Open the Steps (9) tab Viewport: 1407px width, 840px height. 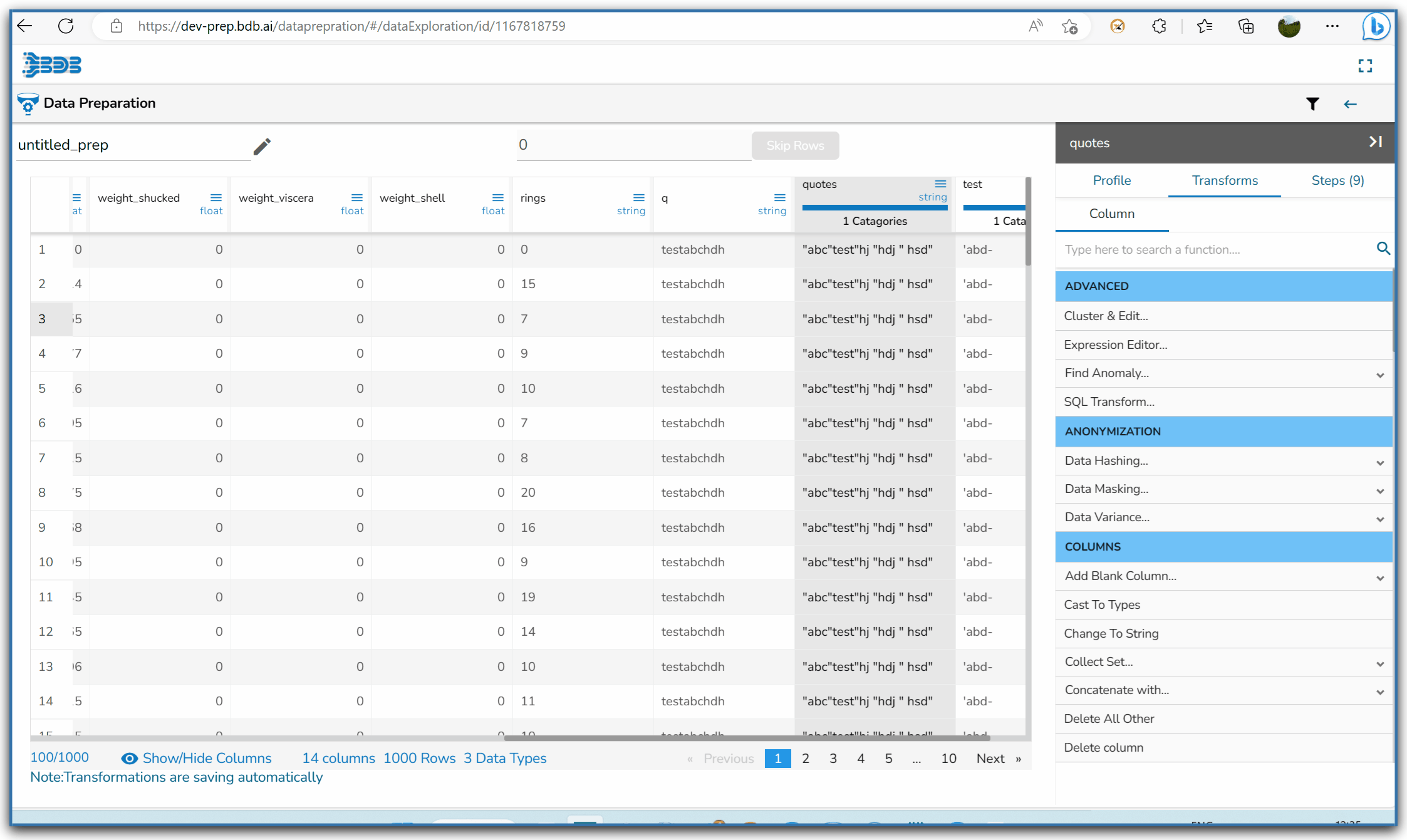1337,180
